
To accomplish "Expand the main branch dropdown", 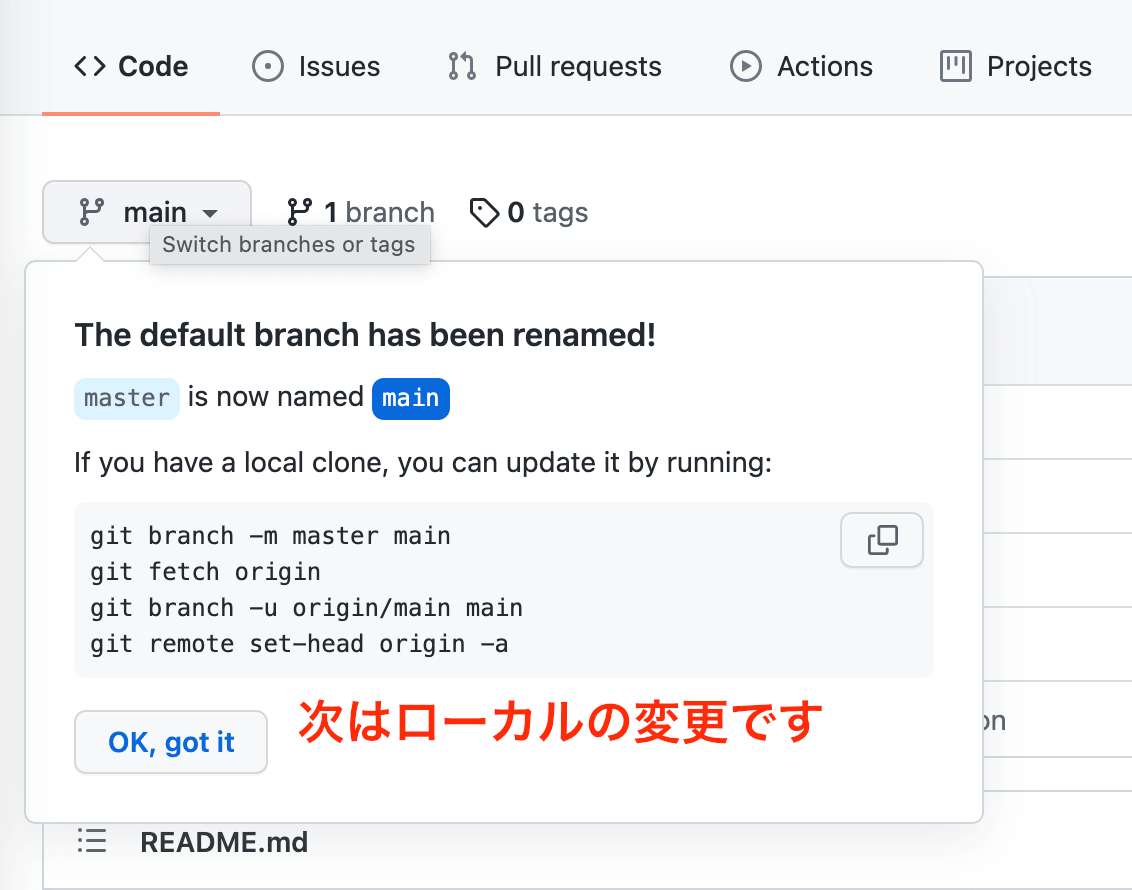I will [147, 212].
